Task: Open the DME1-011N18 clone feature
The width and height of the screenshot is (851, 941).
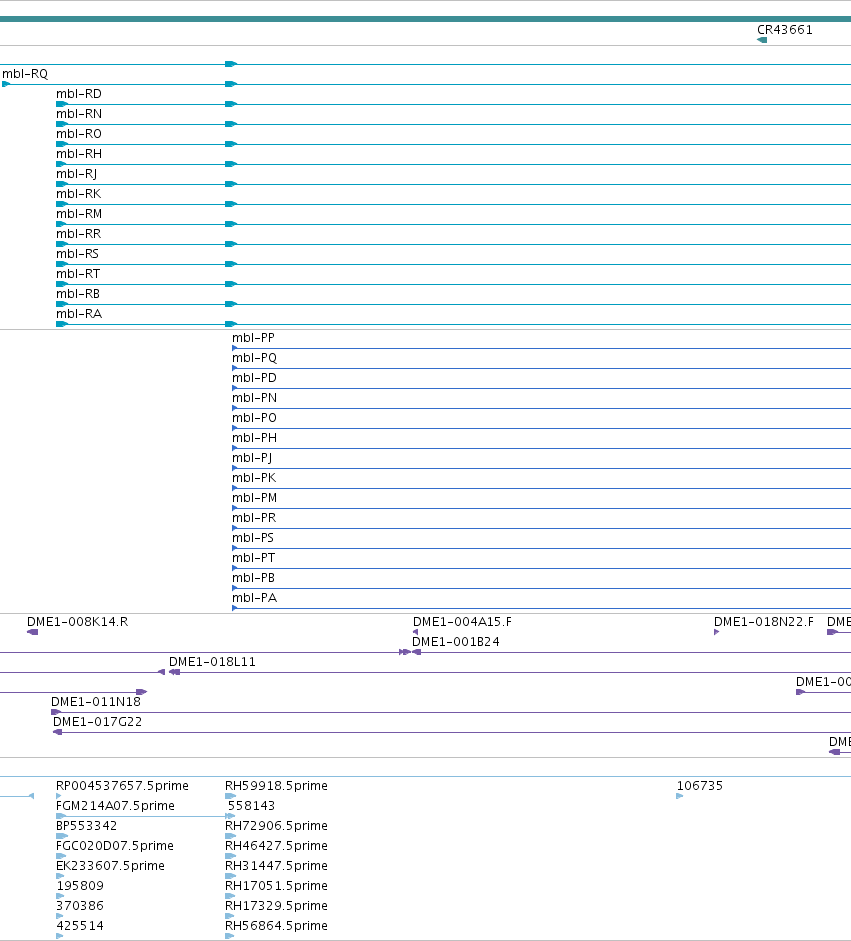Action: (x=96, y=702)
